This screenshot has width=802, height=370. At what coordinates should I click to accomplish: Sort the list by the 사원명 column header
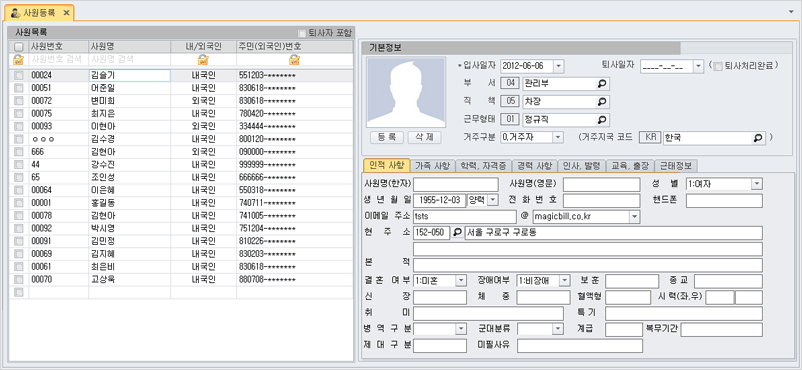129,47
